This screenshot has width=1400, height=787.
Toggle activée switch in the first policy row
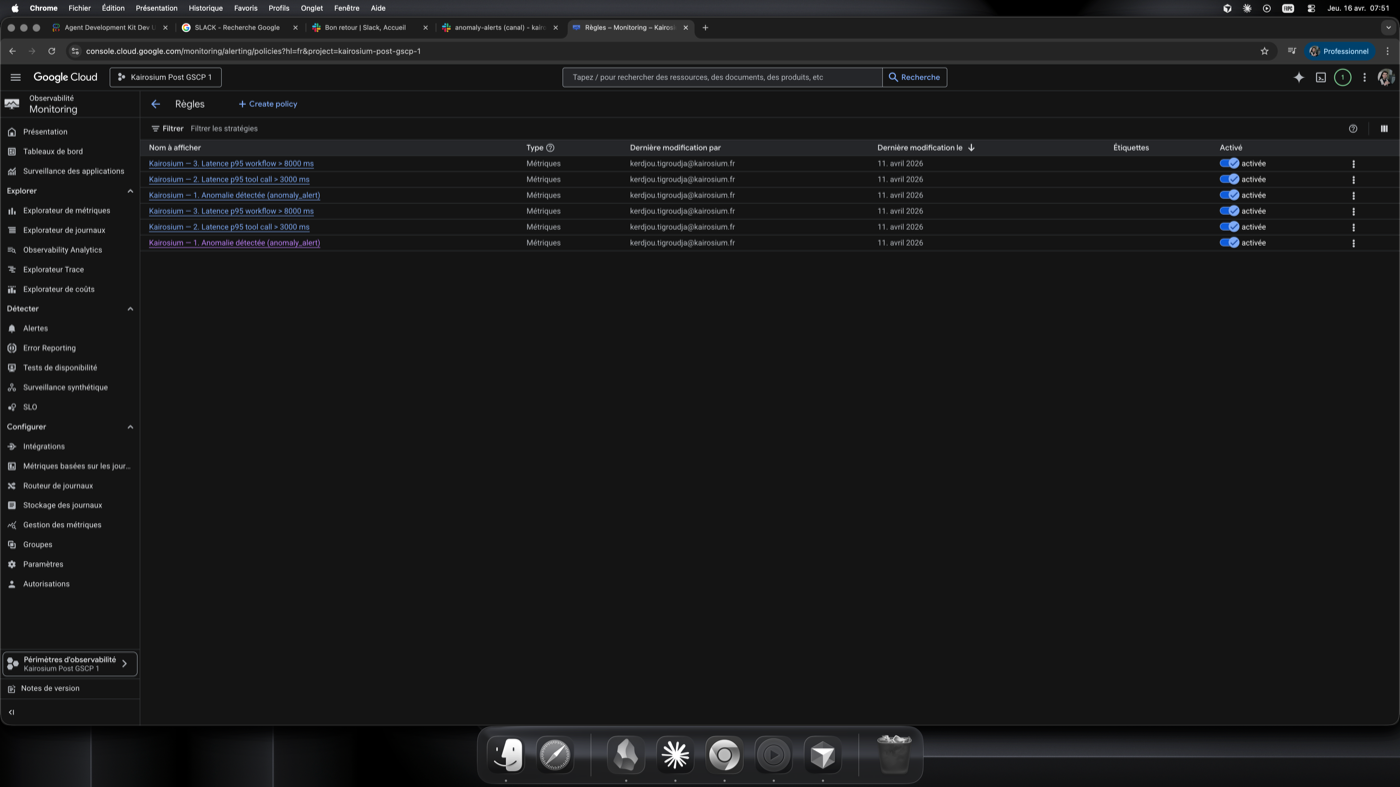pyautogui.click(x=1229, y=163)
